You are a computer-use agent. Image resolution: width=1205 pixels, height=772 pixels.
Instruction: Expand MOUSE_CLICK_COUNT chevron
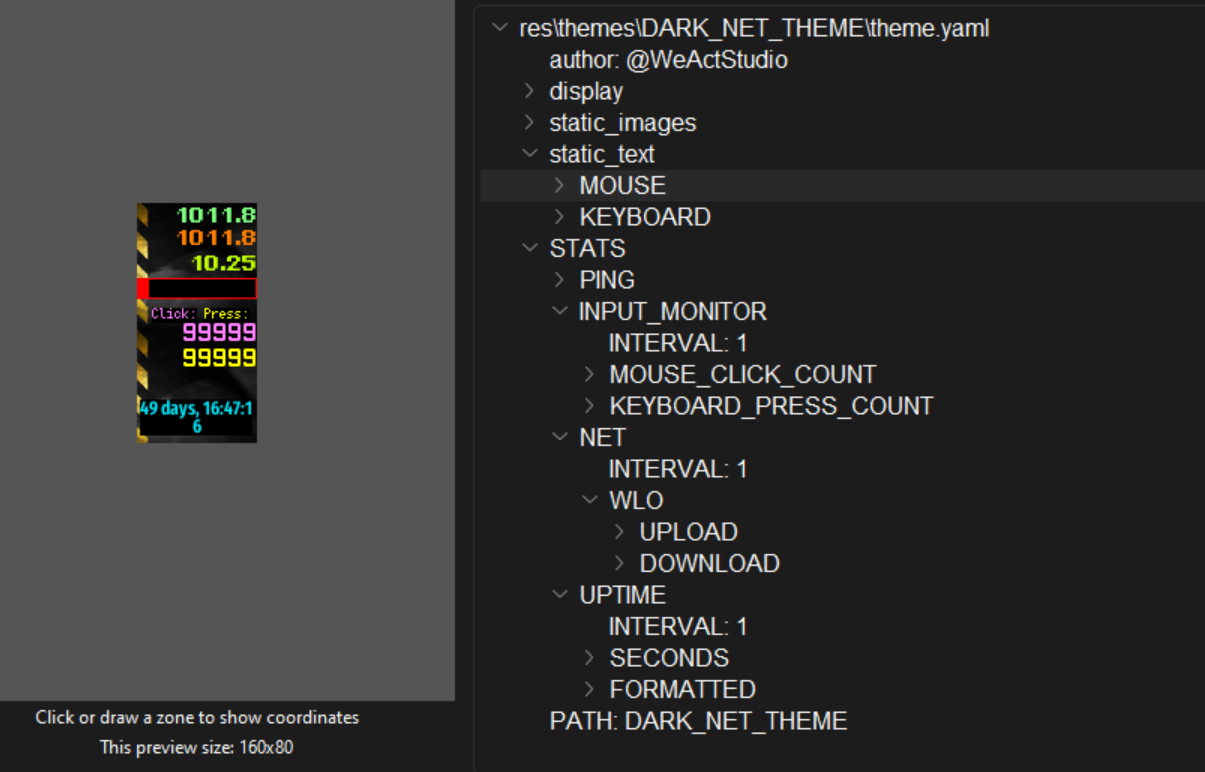tap(589, 374)
